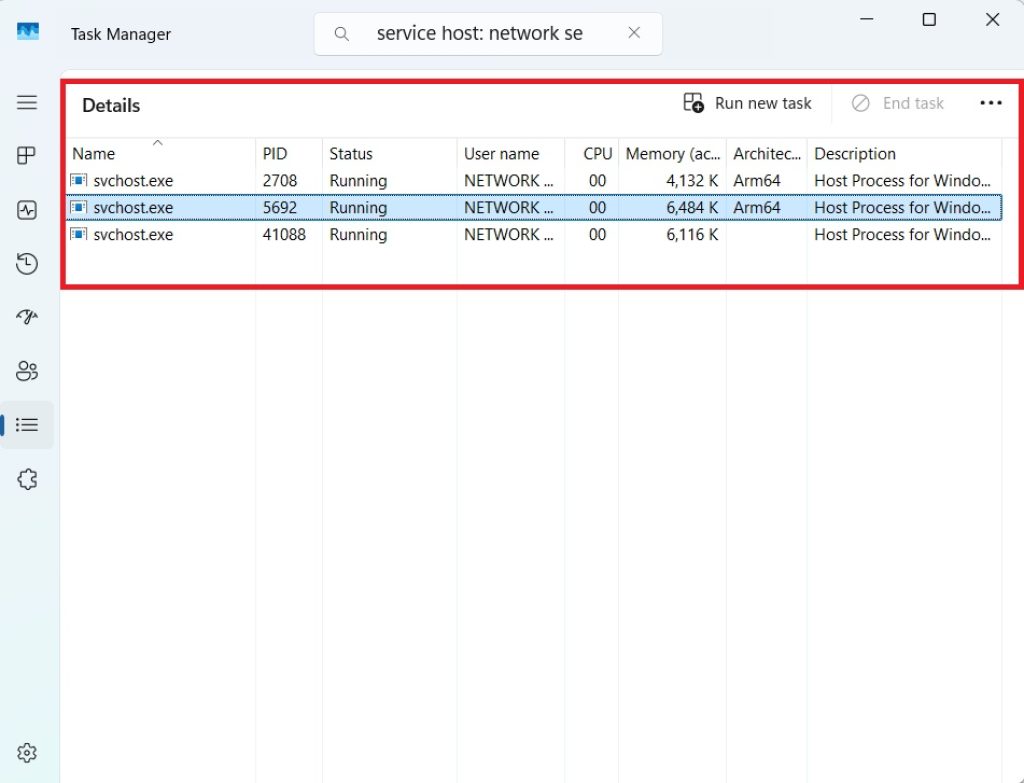Click PID value 41088
Viewport: 1024px width, 783px height.
(x=284, y=234)
